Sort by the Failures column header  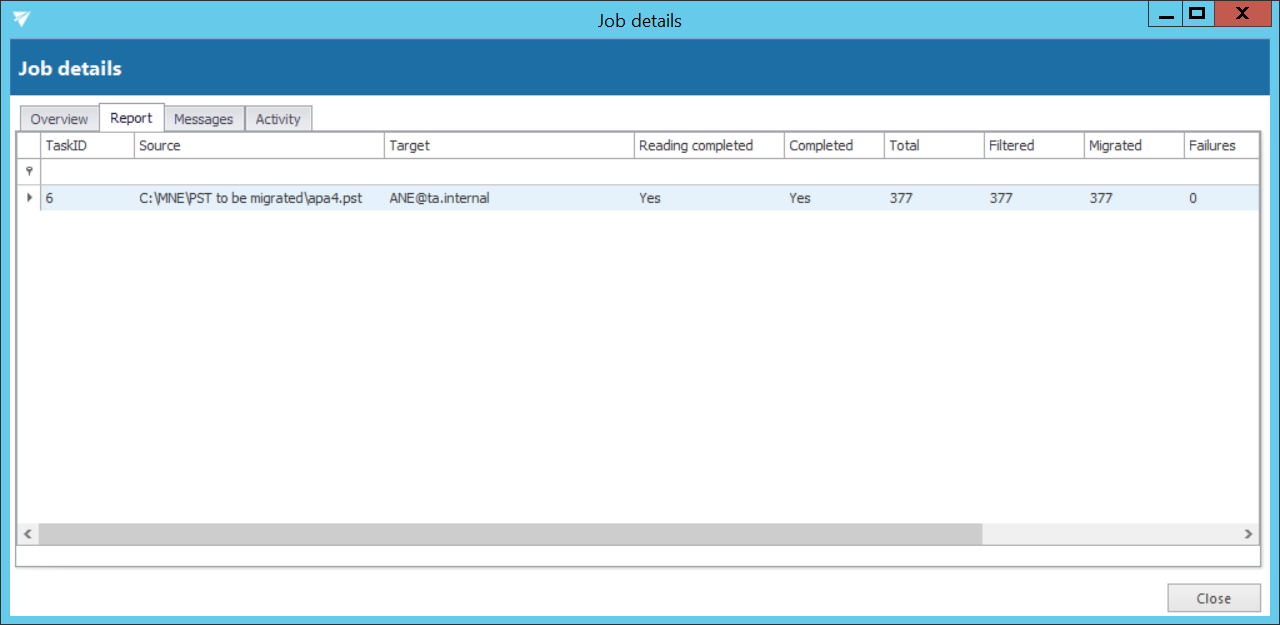[1218, 146]
